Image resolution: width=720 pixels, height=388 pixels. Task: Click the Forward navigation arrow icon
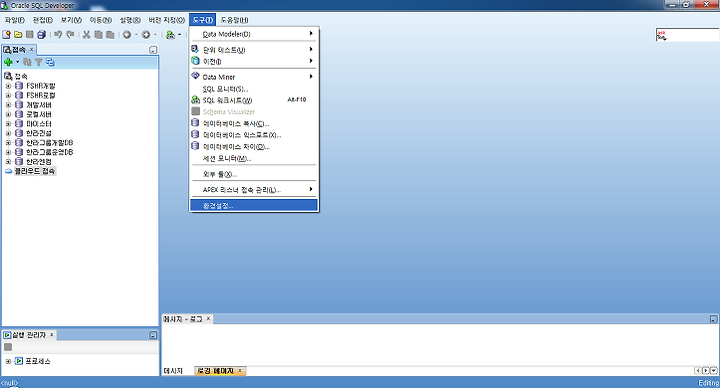coord(146,34)
